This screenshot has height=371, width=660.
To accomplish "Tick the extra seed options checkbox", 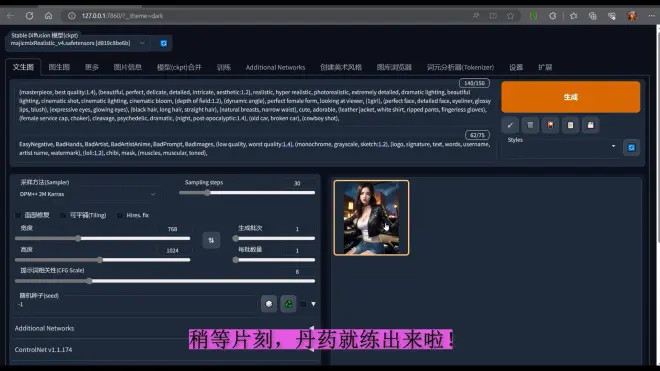I will pyautogui.click(x=303, y=304).
